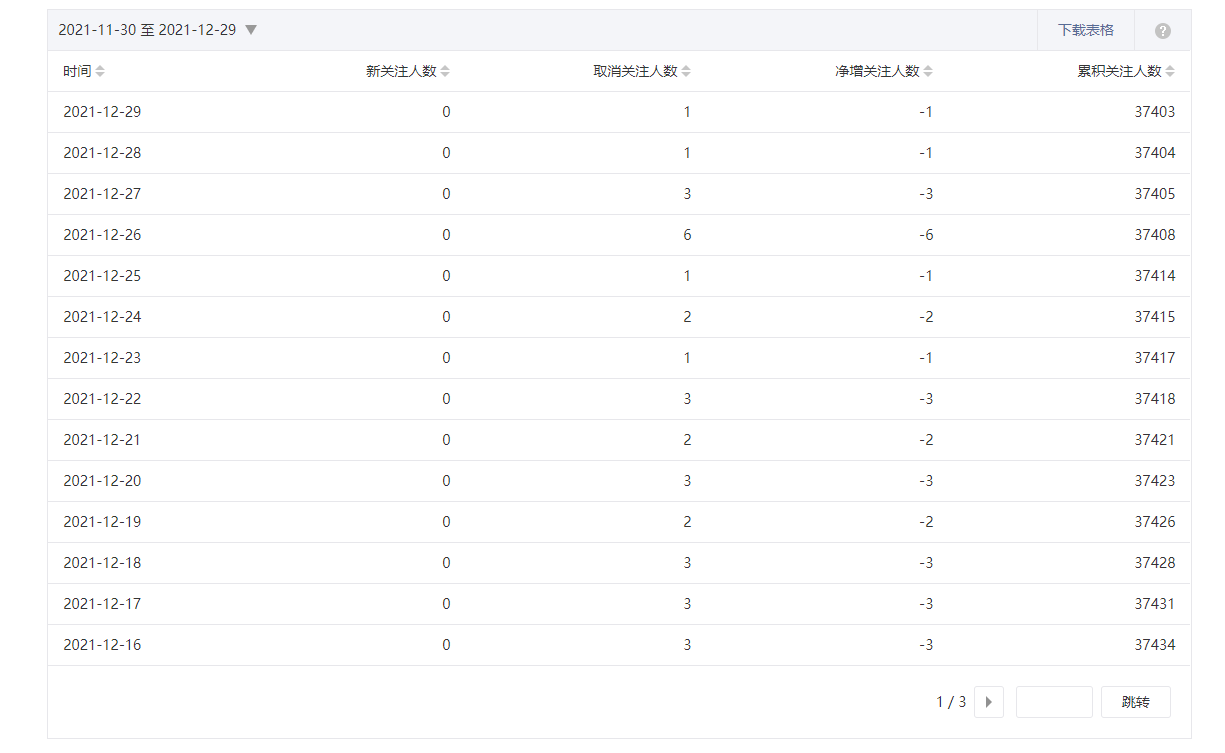Click 下载表格 to download table

pos(1085,30)
